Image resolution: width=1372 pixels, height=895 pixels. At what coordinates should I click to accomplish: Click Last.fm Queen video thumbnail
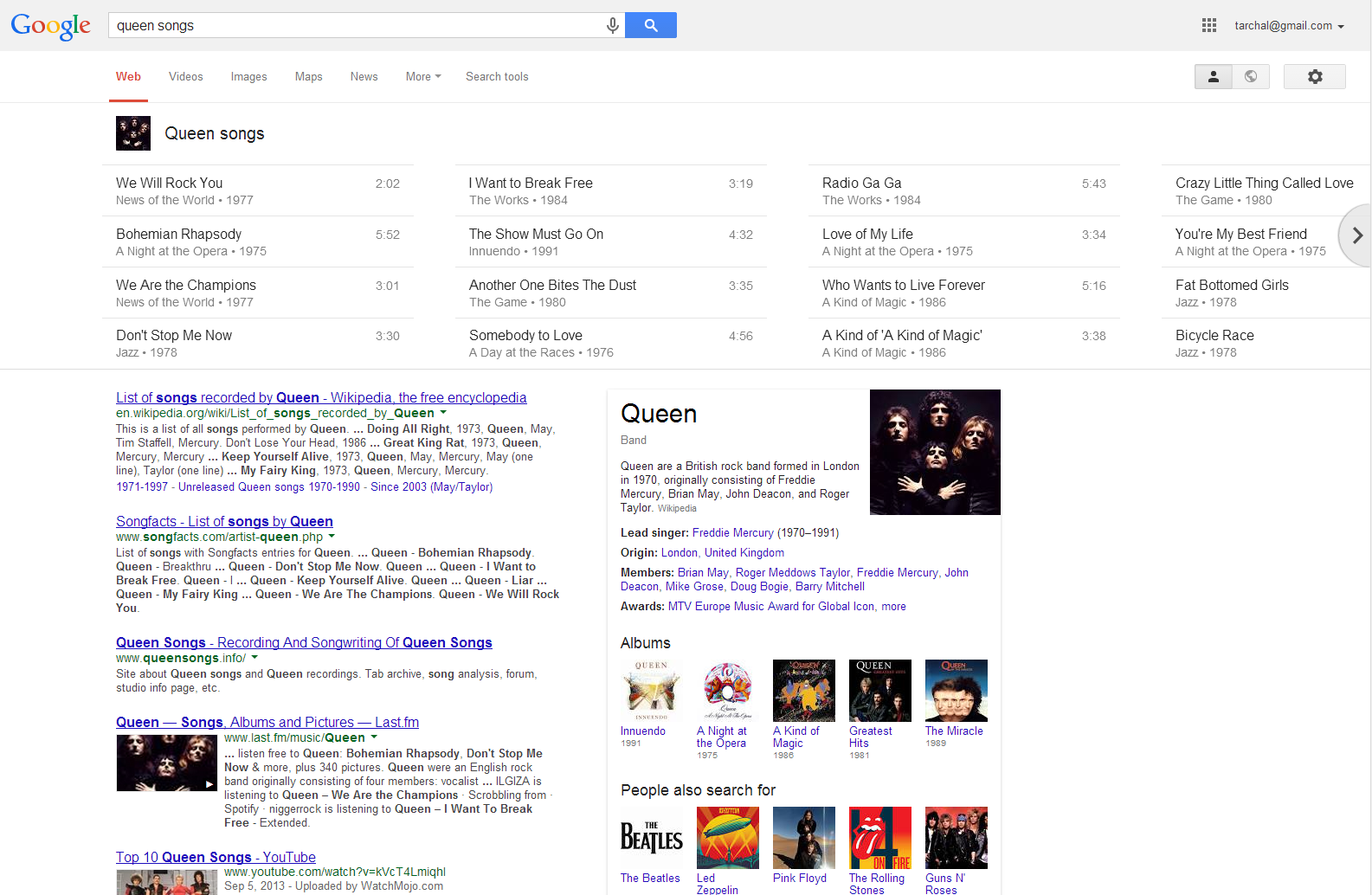[x=166, y=763]
